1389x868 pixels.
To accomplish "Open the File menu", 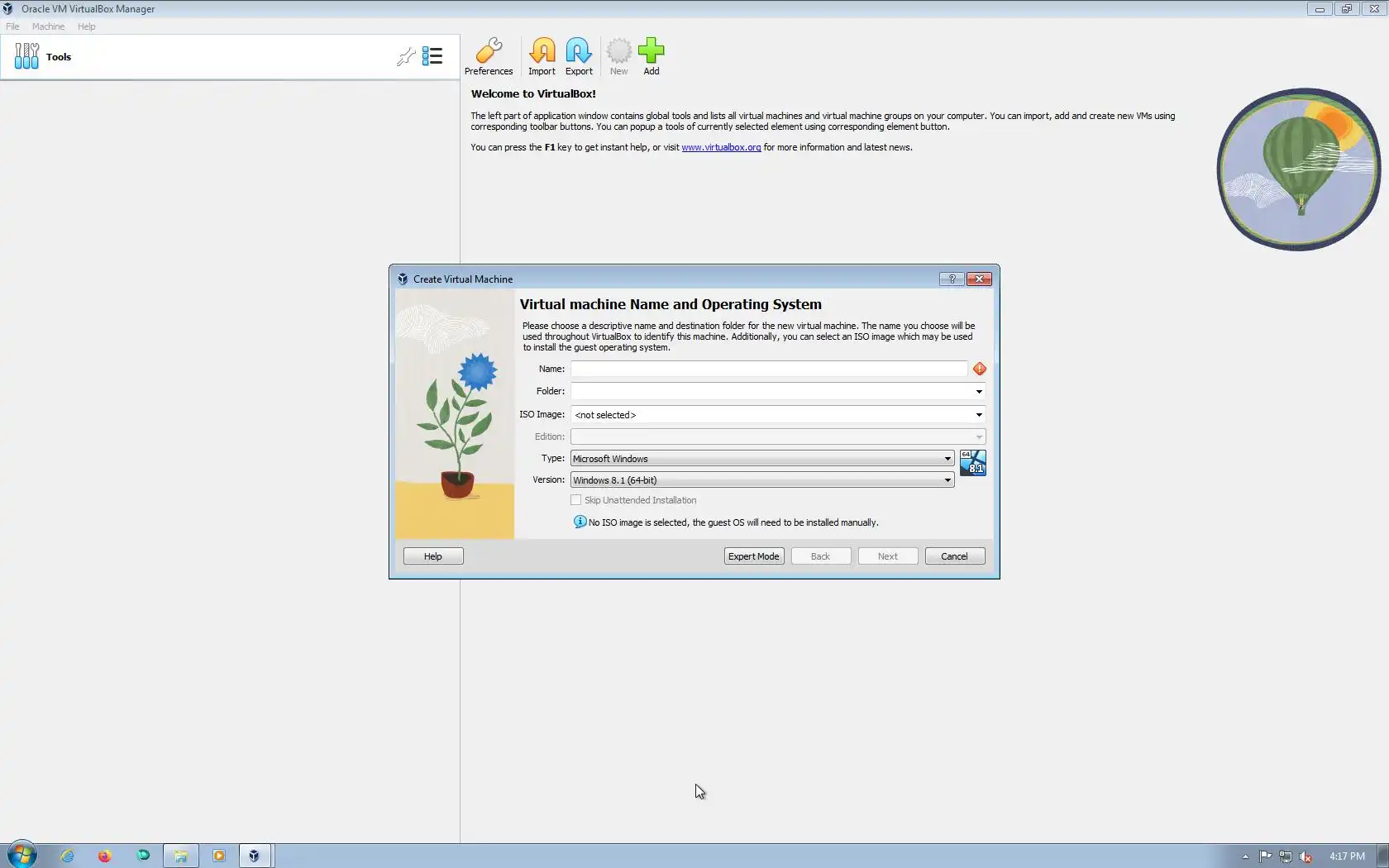I will 12,26.
